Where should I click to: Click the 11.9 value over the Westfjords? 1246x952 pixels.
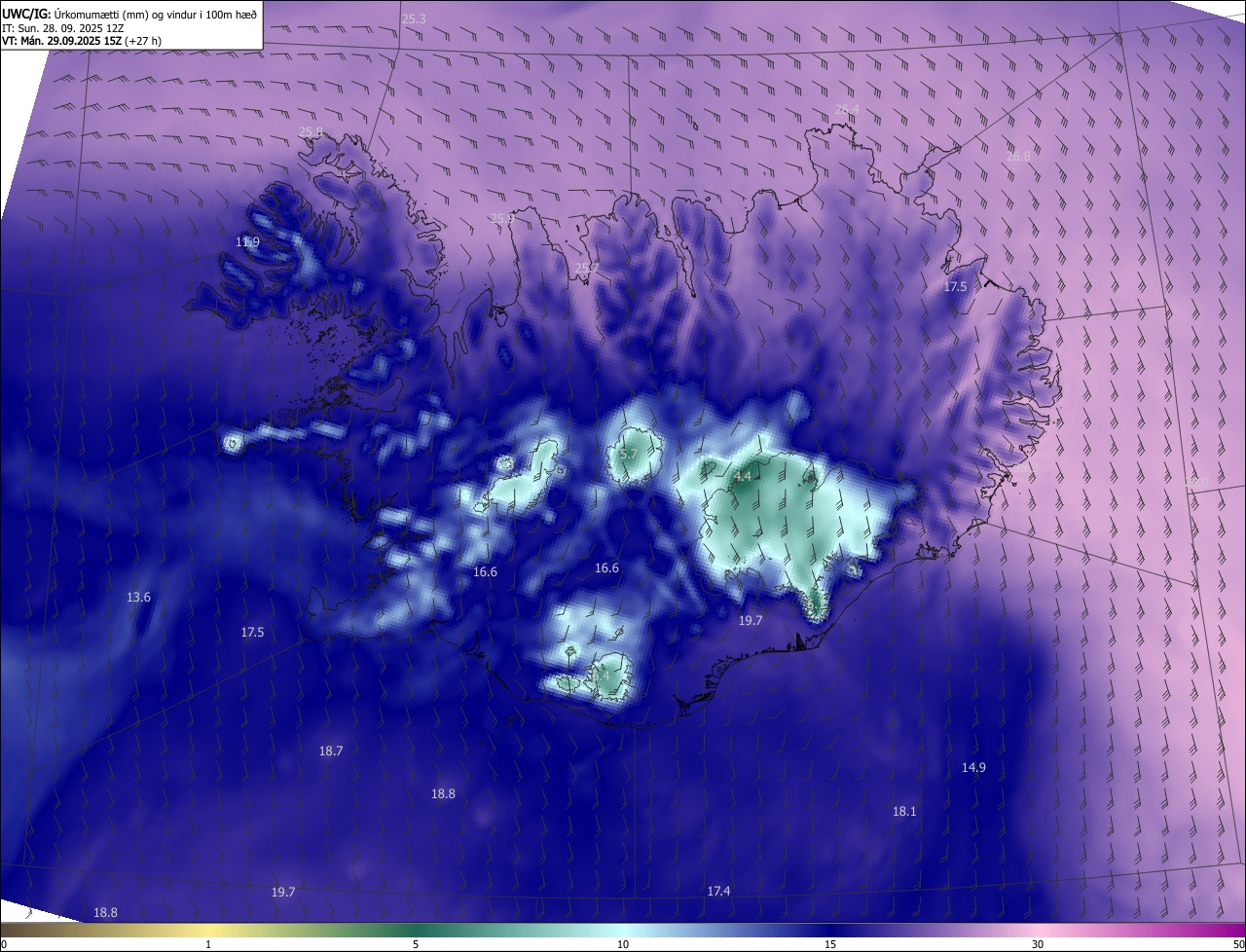pyautogui.click(x=248, y=241)
